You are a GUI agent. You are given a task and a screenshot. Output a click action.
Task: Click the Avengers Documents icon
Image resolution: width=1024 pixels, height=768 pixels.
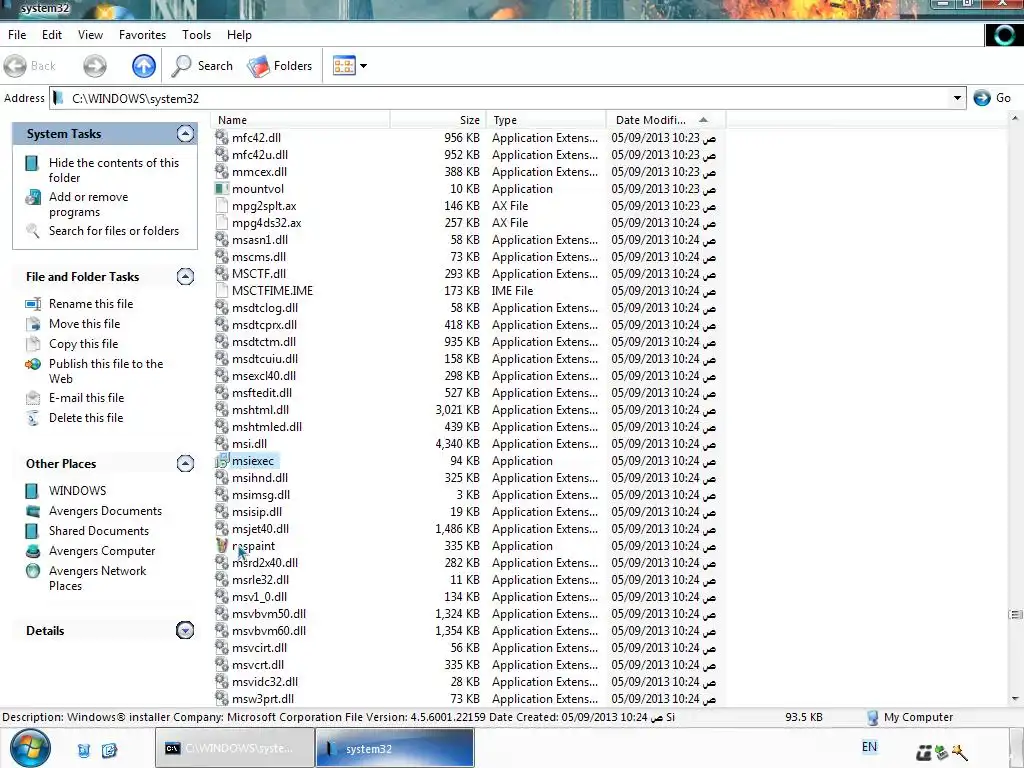tap(33, 511)
